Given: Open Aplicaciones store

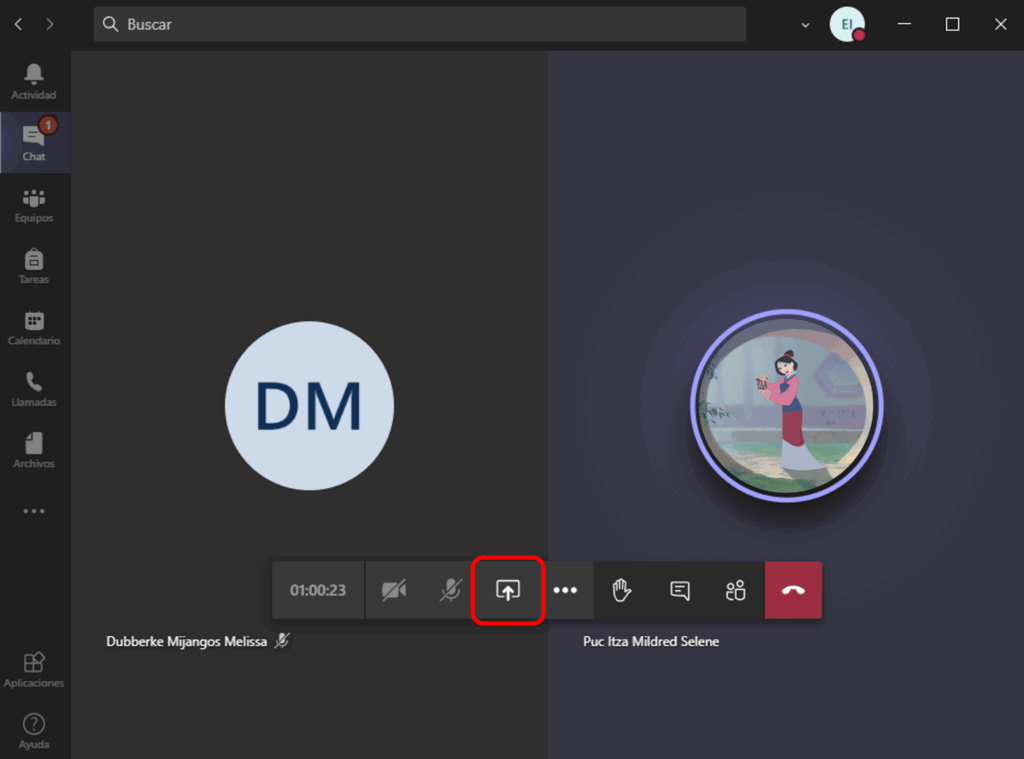Looking at the screenshot, I should (x=34, y=670).
